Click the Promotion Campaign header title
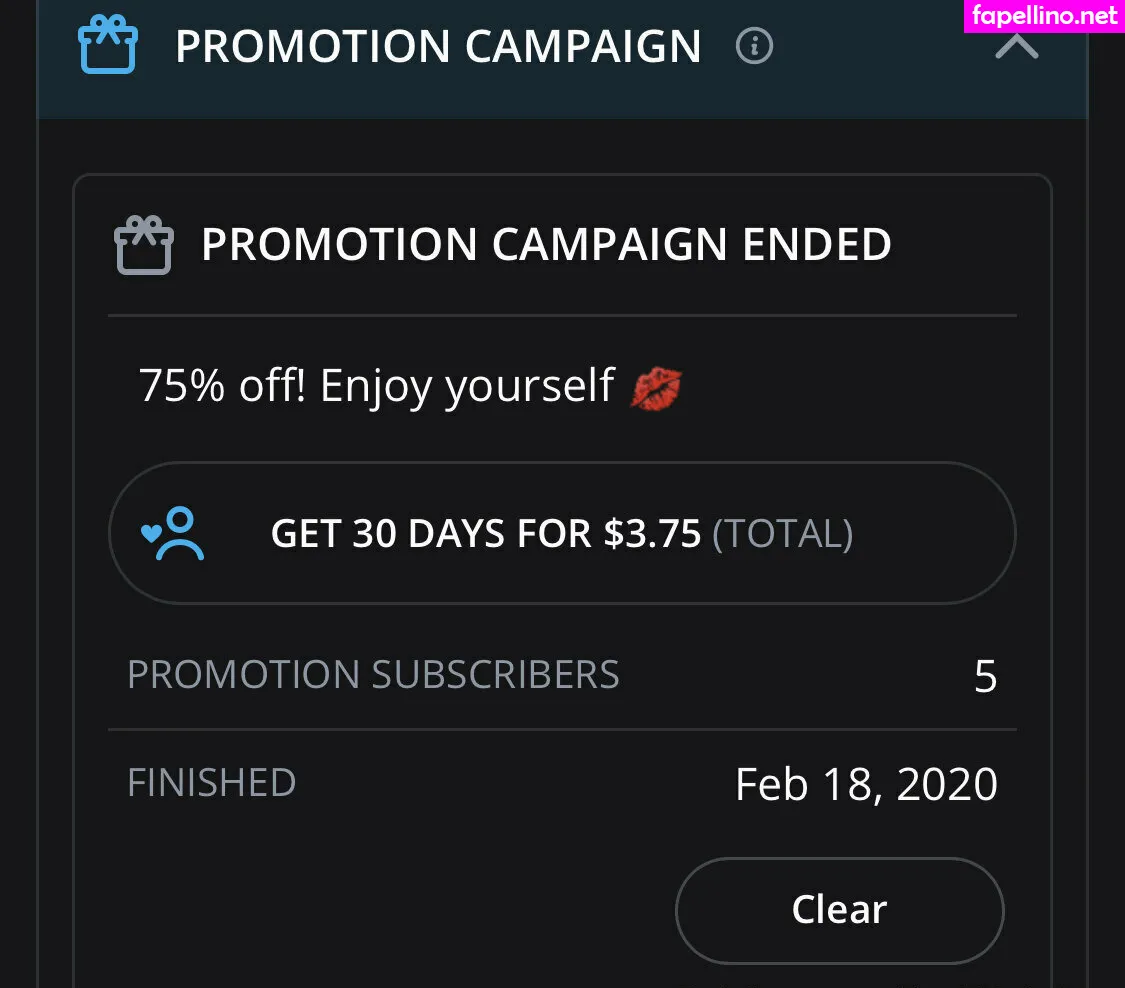 click(x=438, y=47)
